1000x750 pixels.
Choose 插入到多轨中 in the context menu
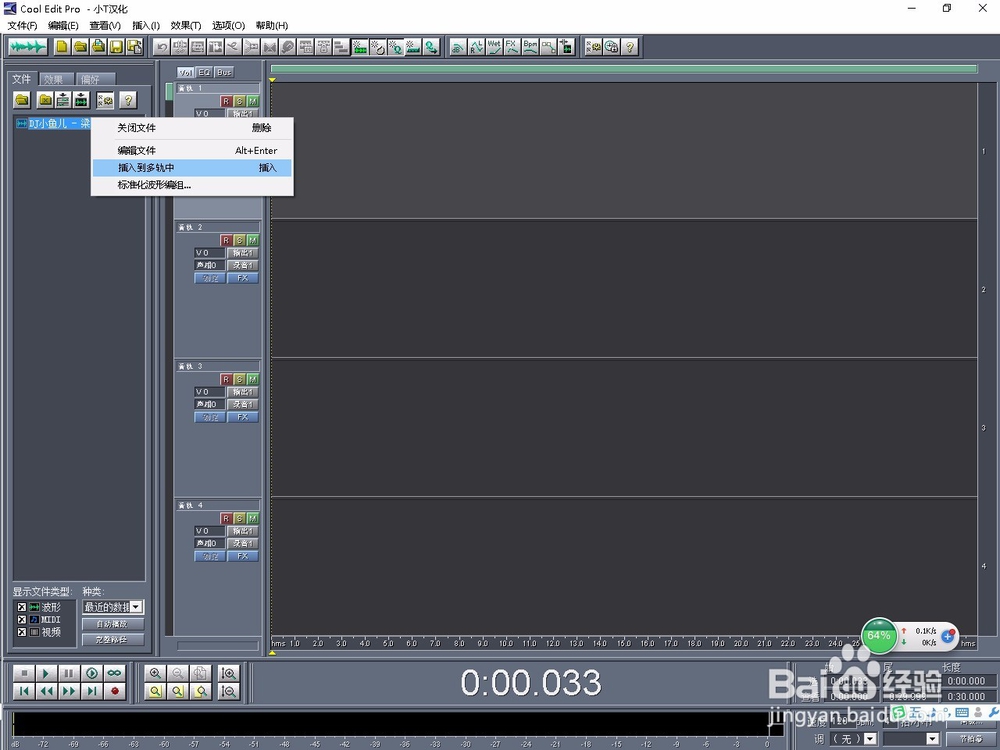(x=193, y=168)
